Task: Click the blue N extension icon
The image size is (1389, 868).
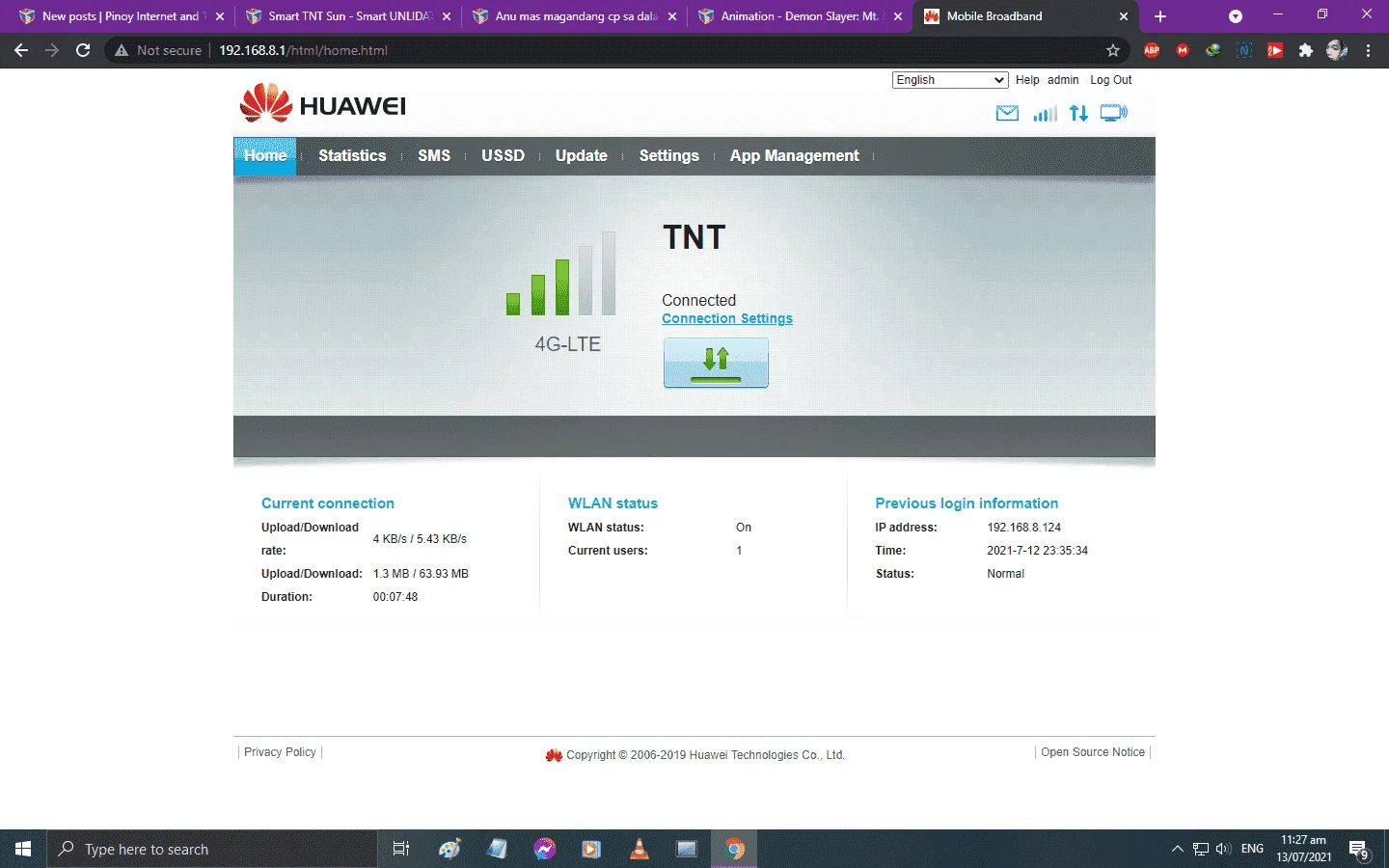Action: click(x=1244, y=50)
